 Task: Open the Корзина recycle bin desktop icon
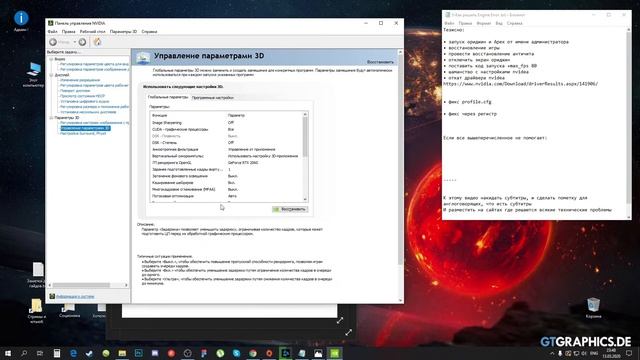(593, 308)
